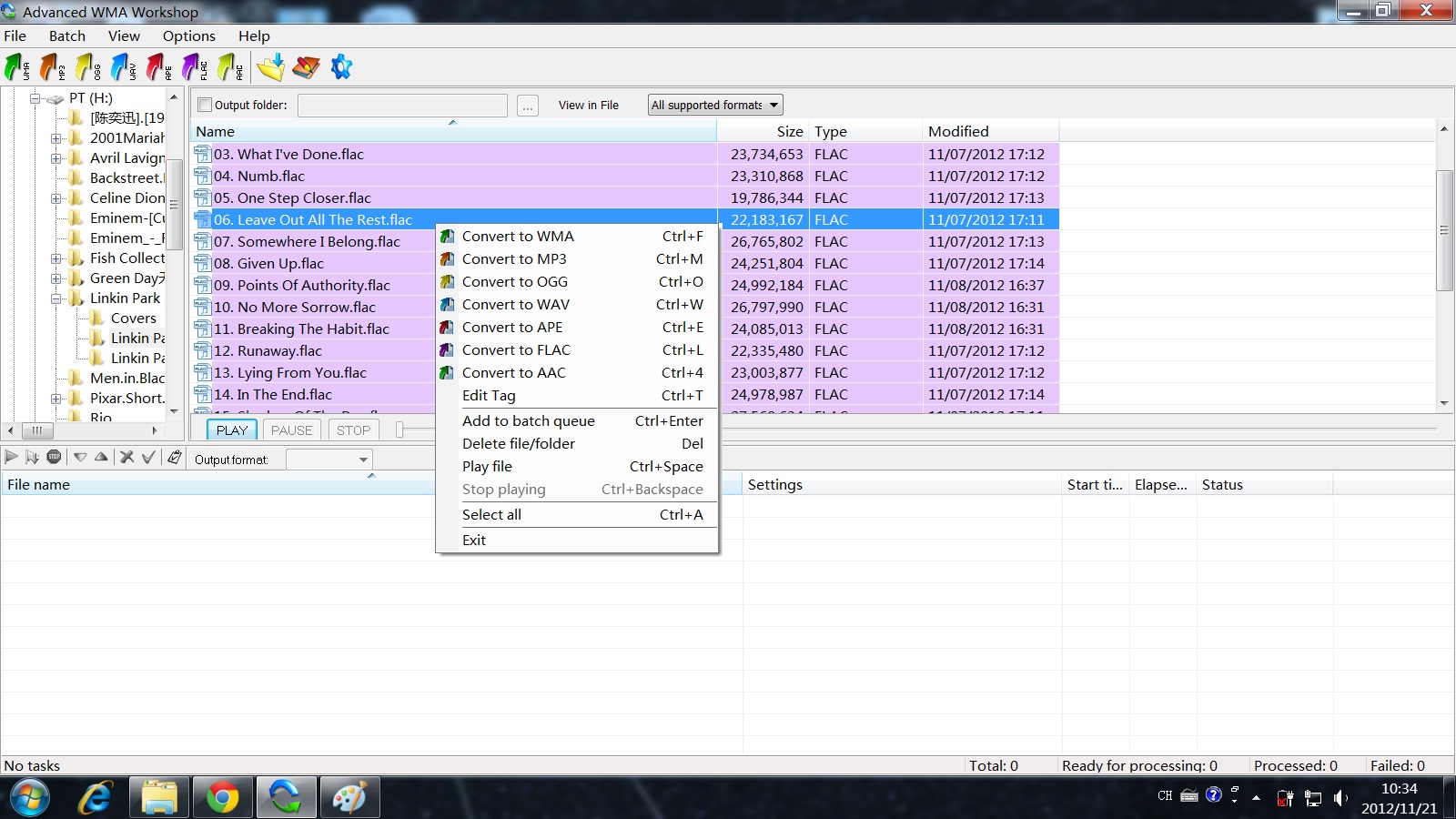Start the batch queue with the play triangle icon
The height and width of the screenshot is (819, 1456).
(12, 457)
